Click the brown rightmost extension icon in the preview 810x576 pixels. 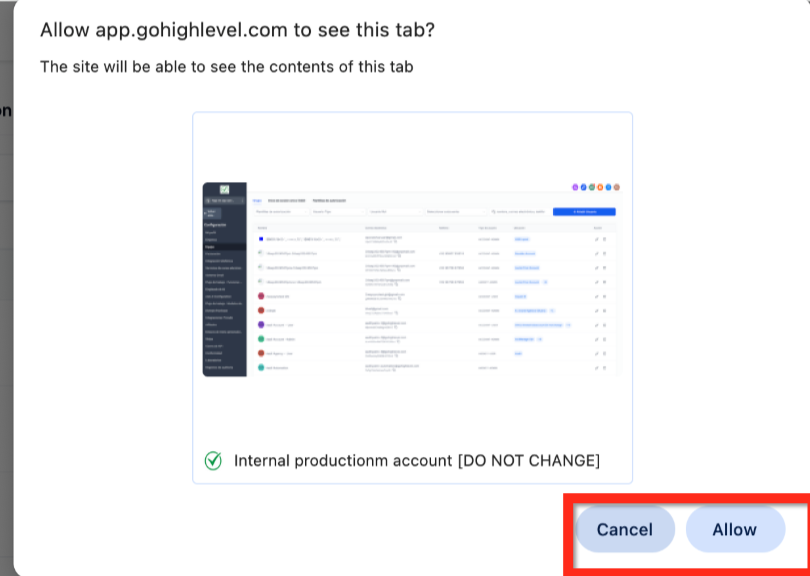(616, 187)
